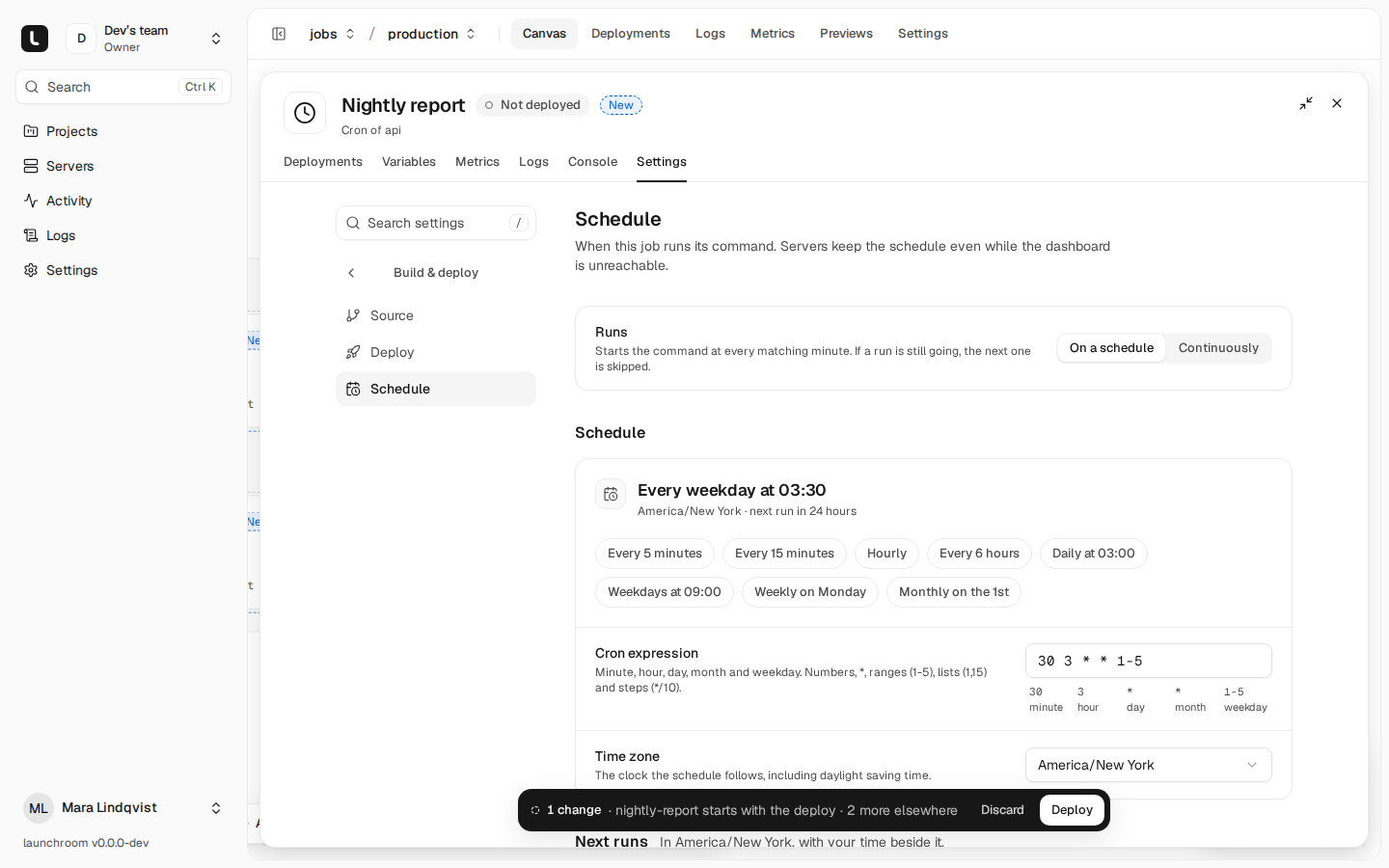Click the schedule calendar icon beside Every weekday

(x=611, y=495)
